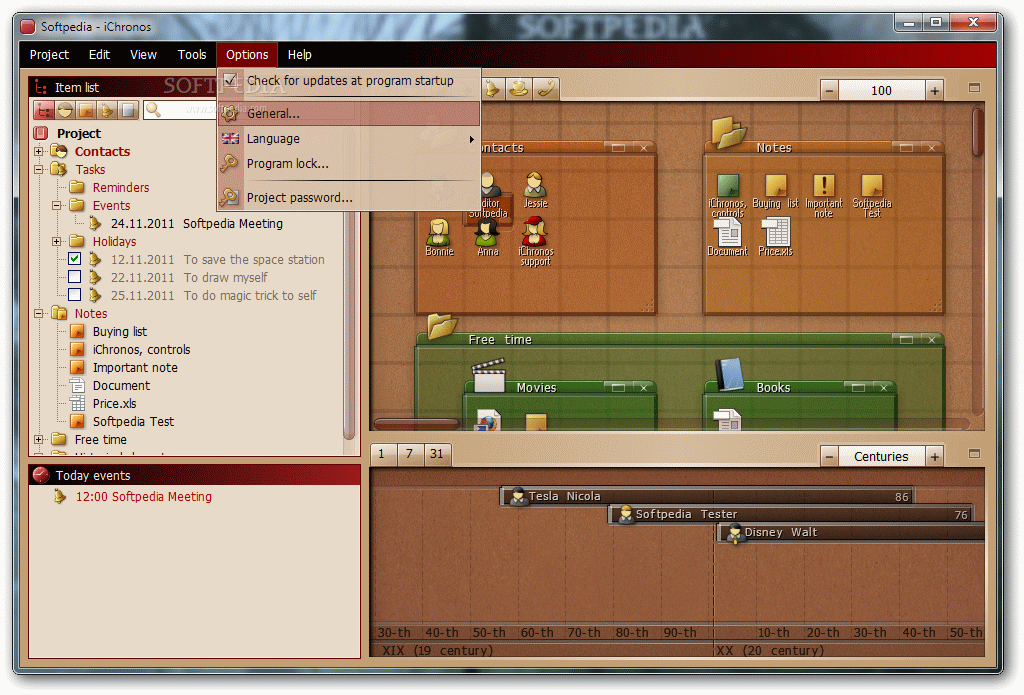
Task: Expand the Contacts tree node
Action: [x=39, y=152]
